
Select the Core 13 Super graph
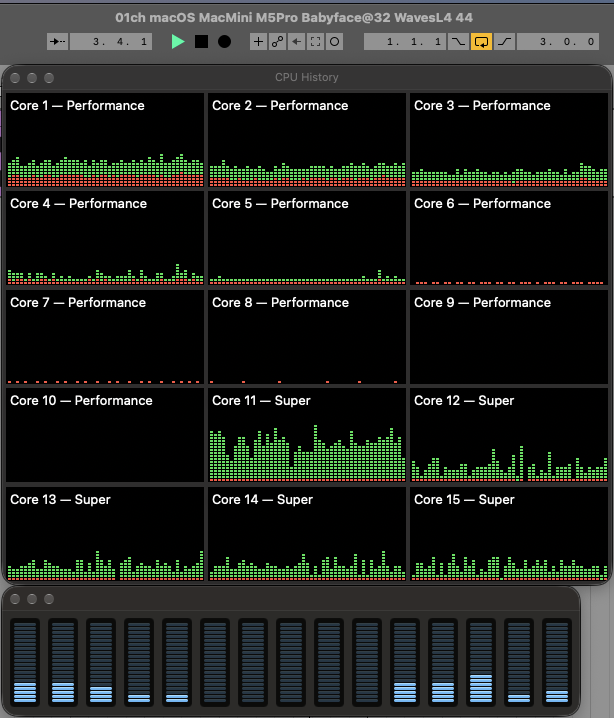click(105, 534)
